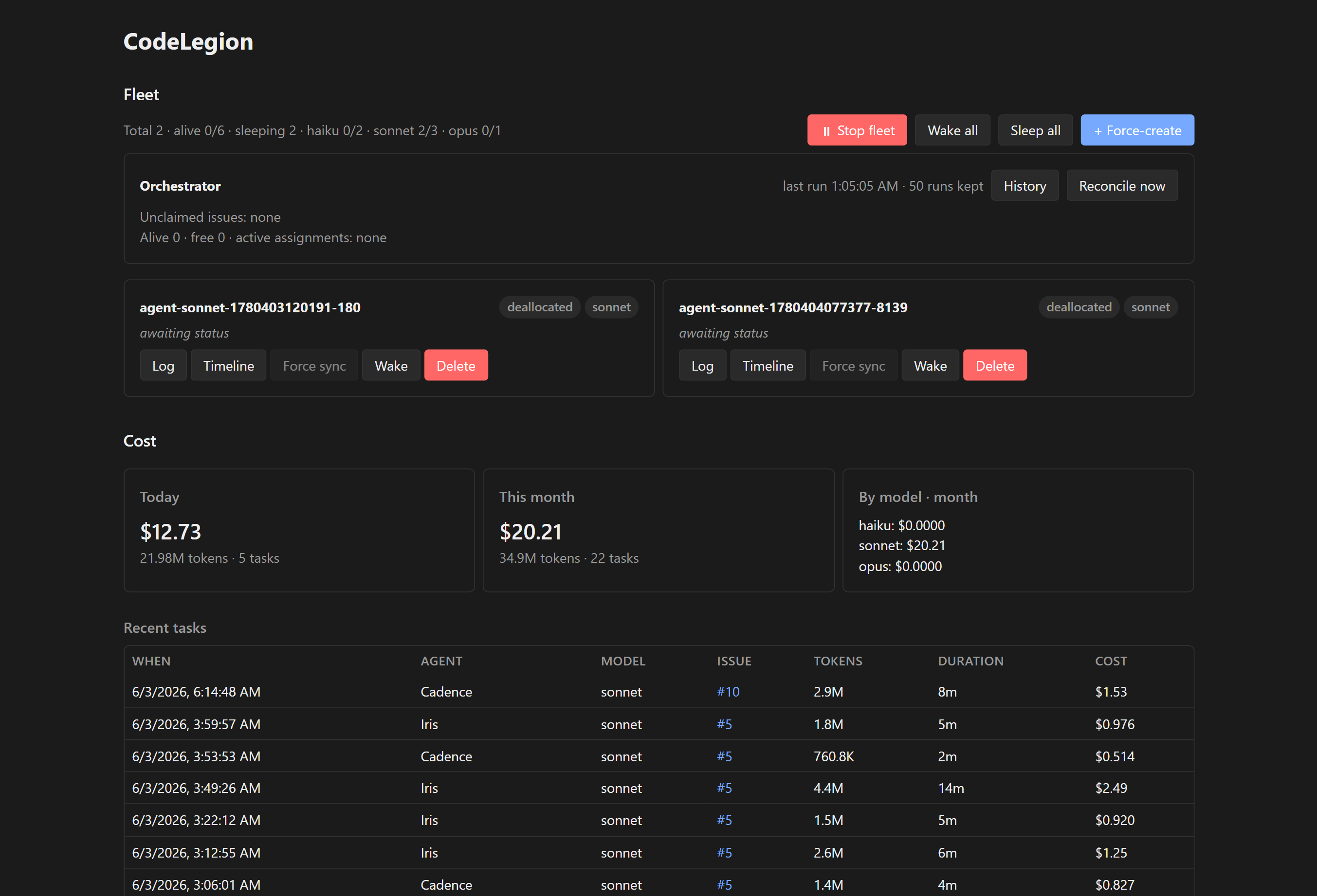Click the deallocated badge on agent ending -8139
The image size is (1317, 896).
[1079, 307]
